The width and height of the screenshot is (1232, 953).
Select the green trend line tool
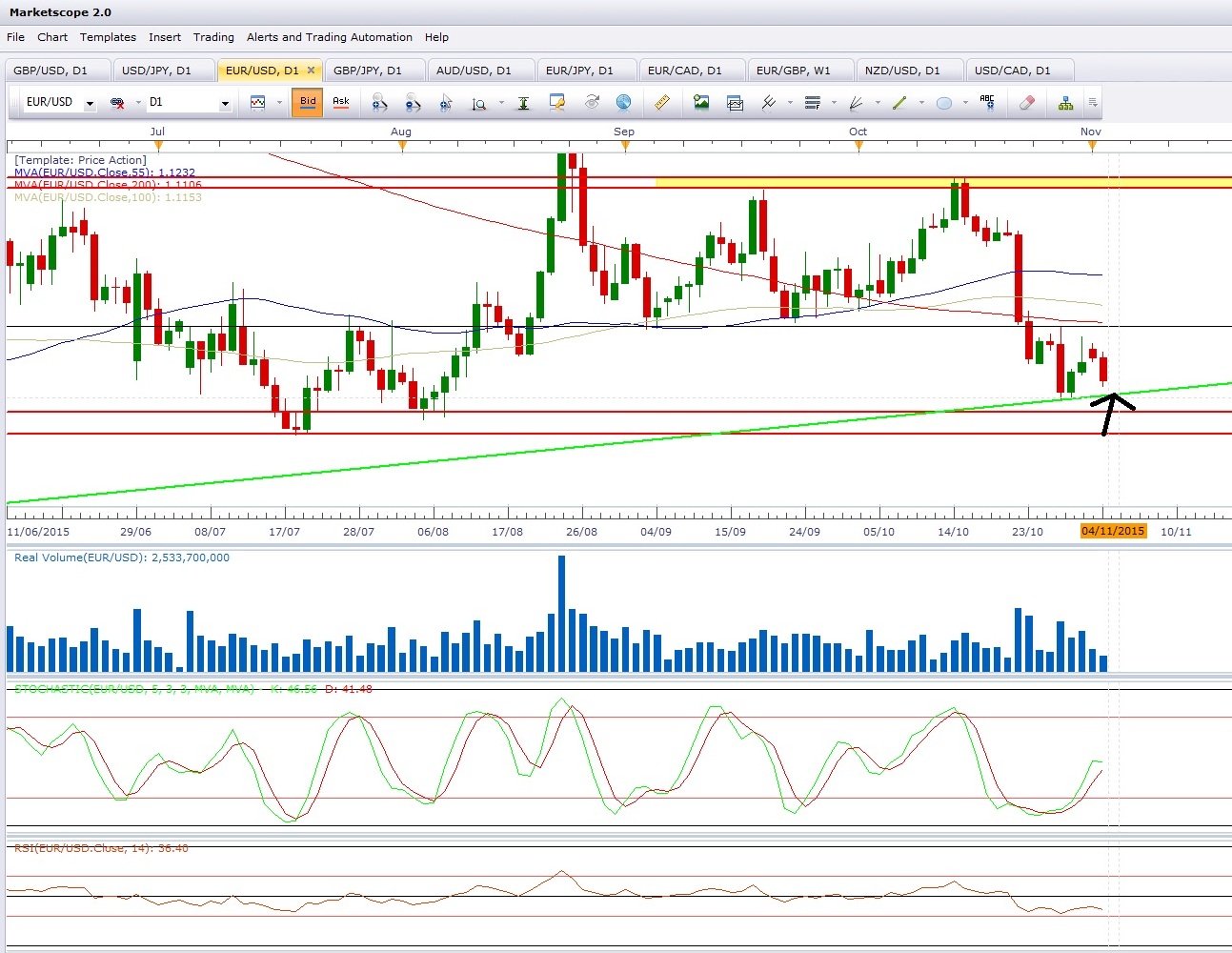point(899,102)
